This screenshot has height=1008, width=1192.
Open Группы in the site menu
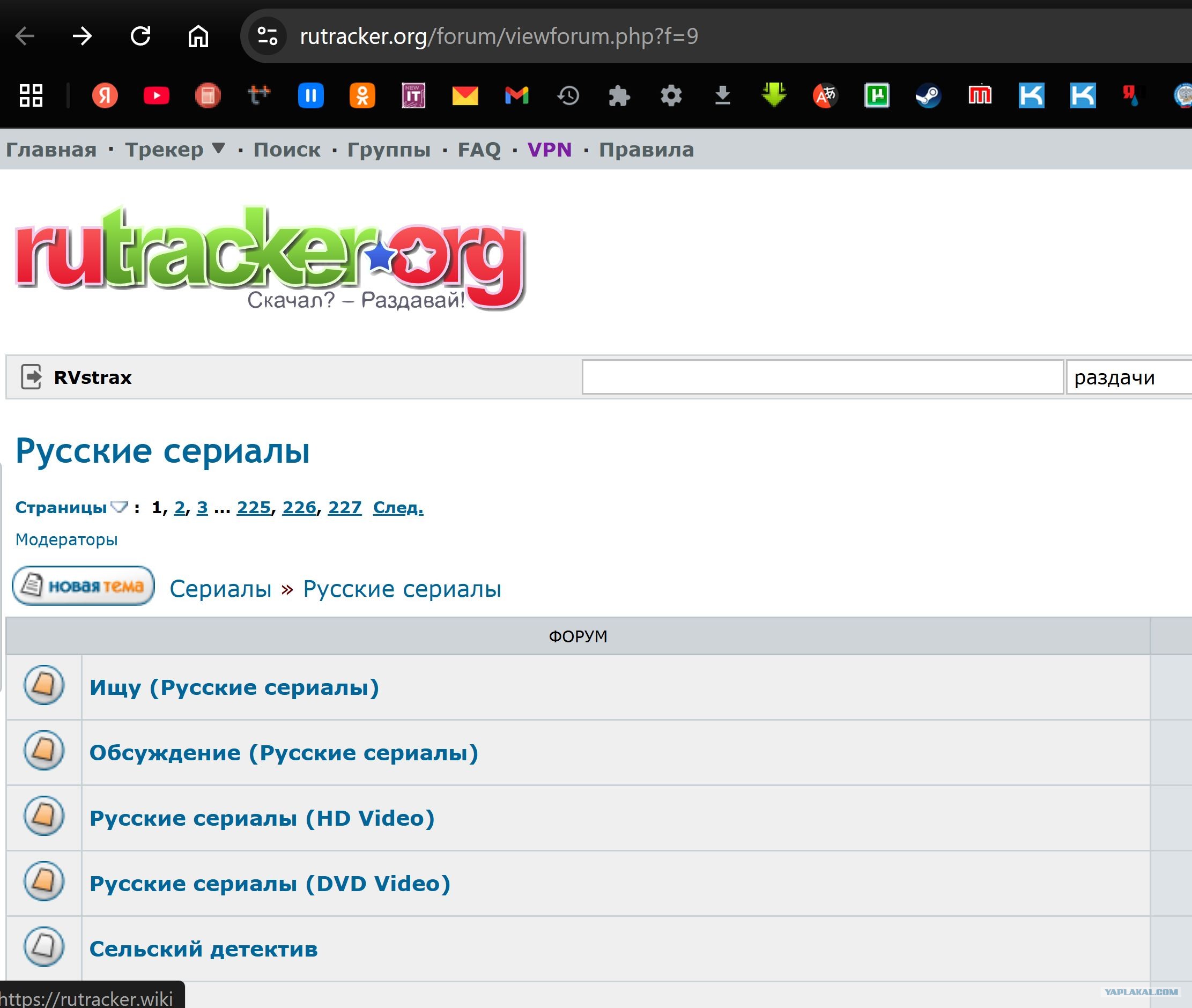click(x=389, y=150)
